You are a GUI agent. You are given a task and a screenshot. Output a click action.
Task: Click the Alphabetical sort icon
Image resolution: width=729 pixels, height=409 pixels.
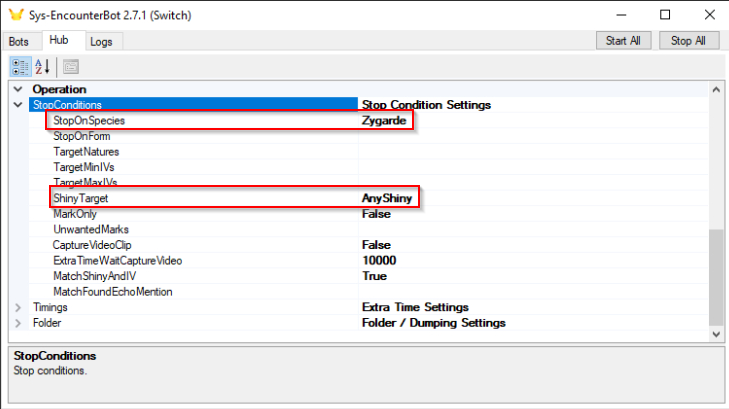43,67
